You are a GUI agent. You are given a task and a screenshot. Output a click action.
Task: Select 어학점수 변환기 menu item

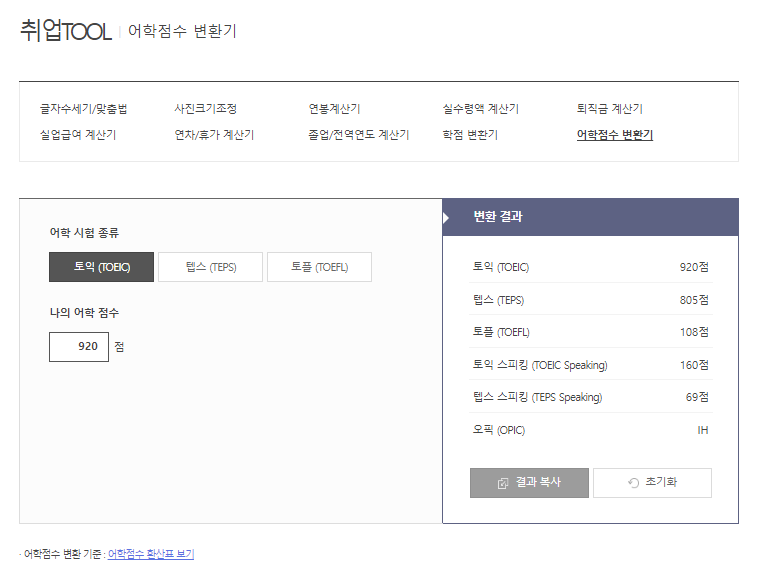pyautogui.click(x=615, y=135)
